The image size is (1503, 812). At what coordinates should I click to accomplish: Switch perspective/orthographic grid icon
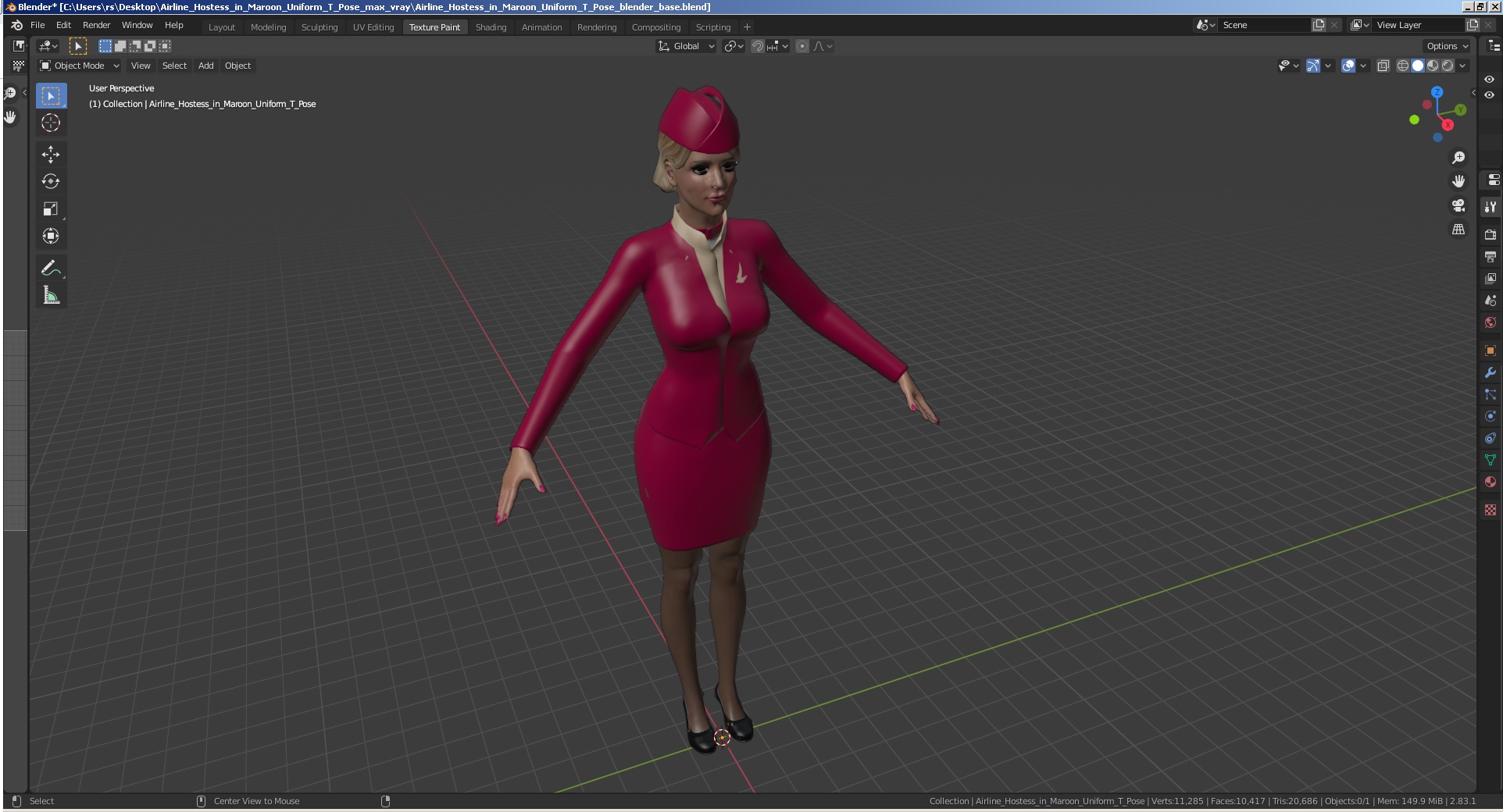click(1458, 230)
